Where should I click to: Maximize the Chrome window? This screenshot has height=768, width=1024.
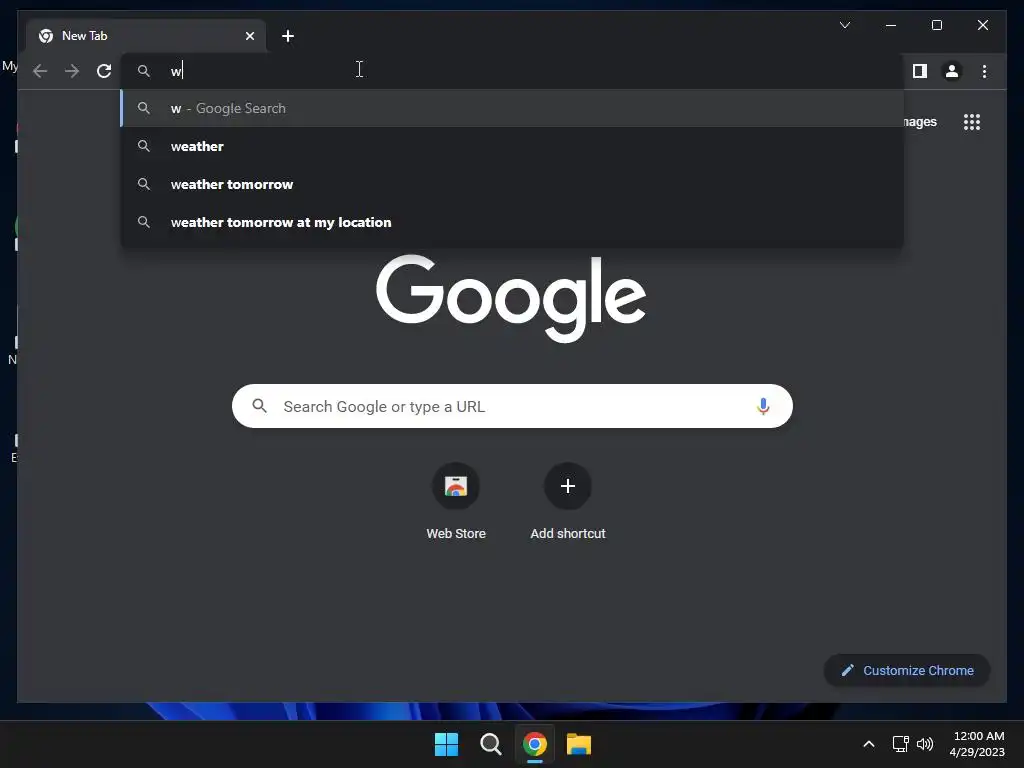coord(936,25)
